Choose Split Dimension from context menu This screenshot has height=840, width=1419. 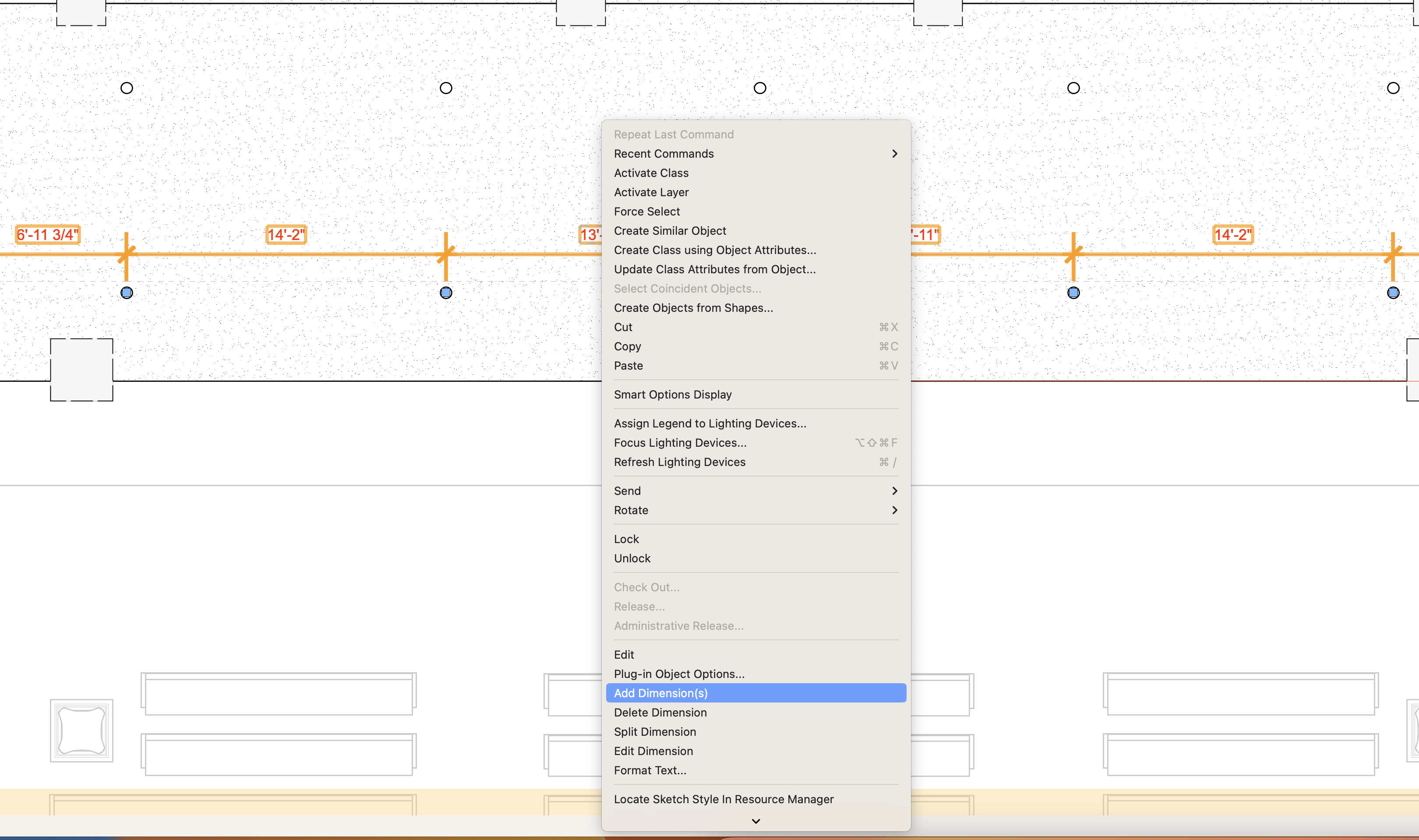click(x=655, y=731)
